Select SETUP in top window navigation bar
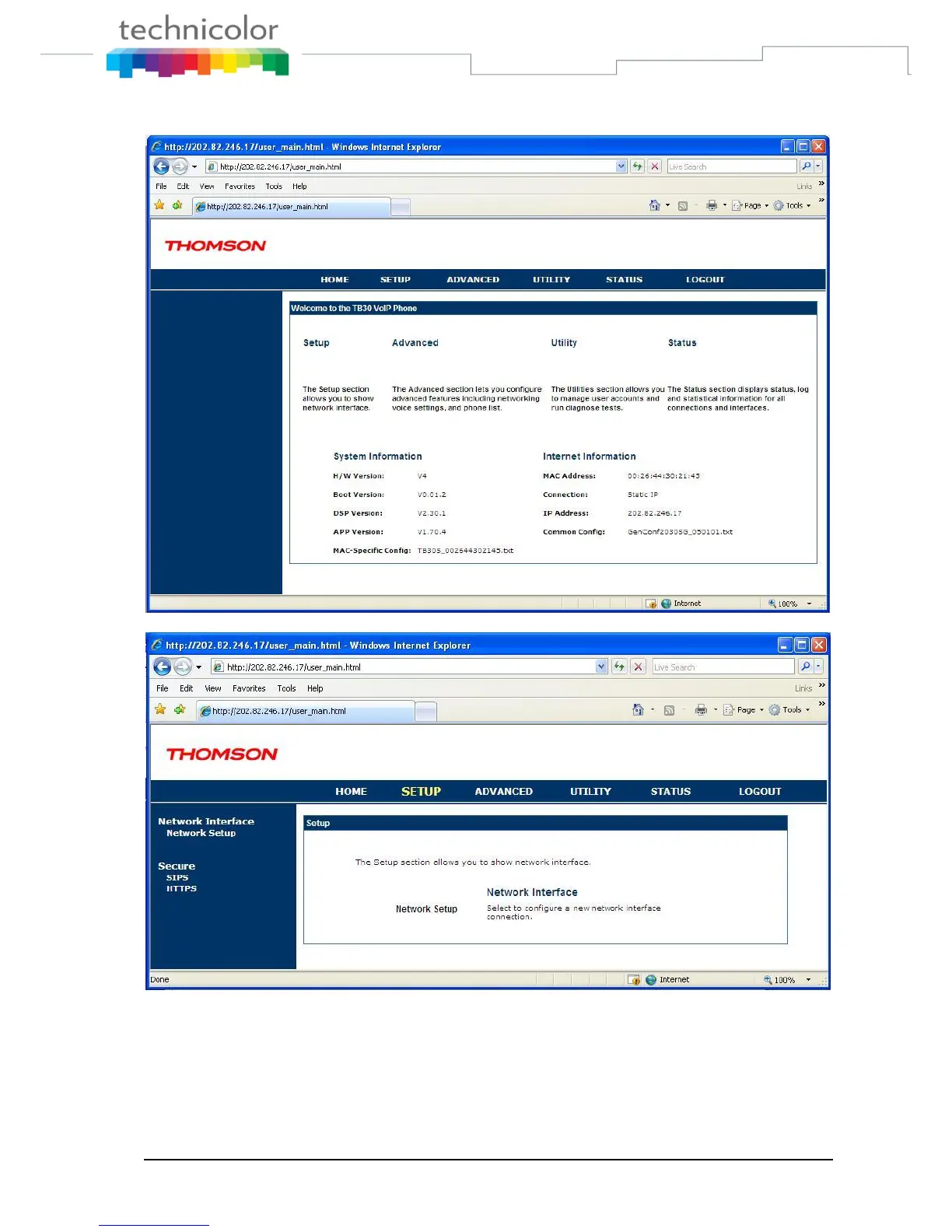952x1232 pixels. click(x=395, y=280)
